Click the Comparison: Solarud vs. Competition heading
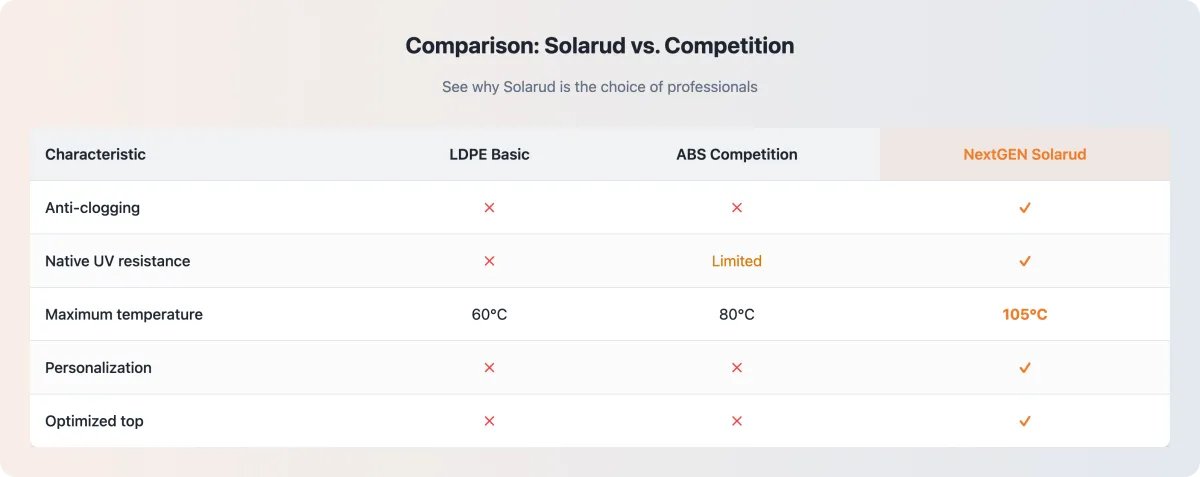Viewport: 1200px width, 477px height. pyautogui.click(x=600, y=46)
